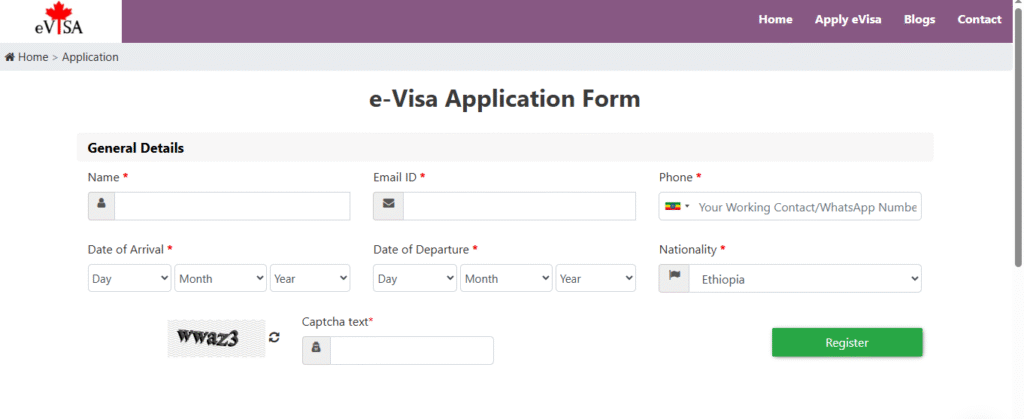The width and height of the screenshot is (1024, 419).
Task: Click into the Name text field
Action: point(232,206)
